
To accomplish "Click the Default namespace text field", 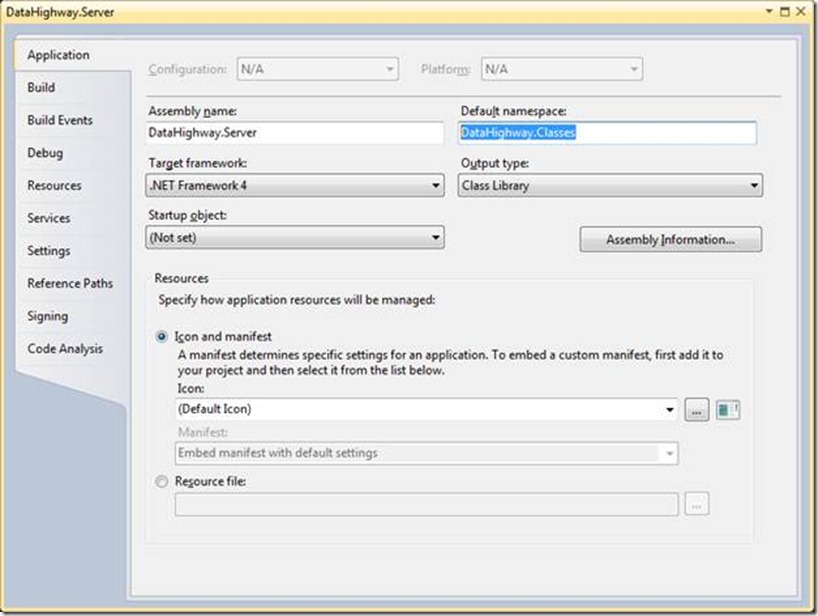I will (x=607, y=132).
